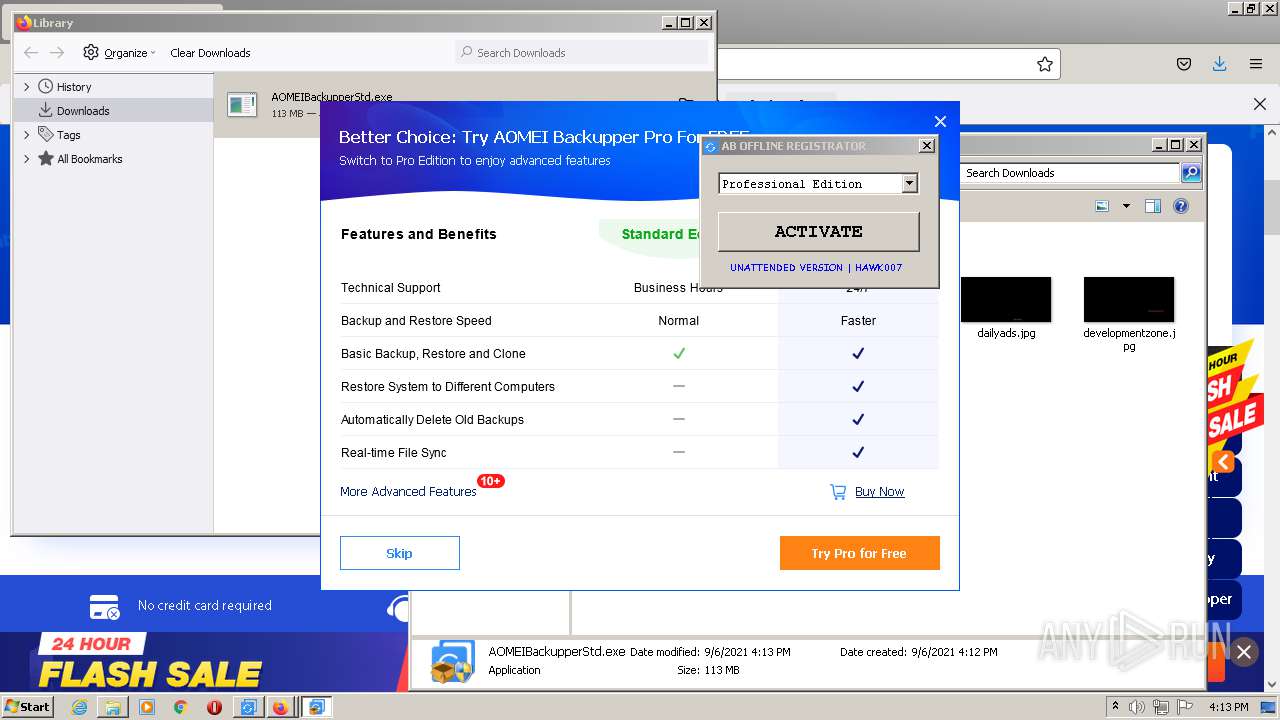The width and height of the screenshot is (1280, 720).
Task: Select Downloads in the Library sidebar
Action: pos(83,111)
